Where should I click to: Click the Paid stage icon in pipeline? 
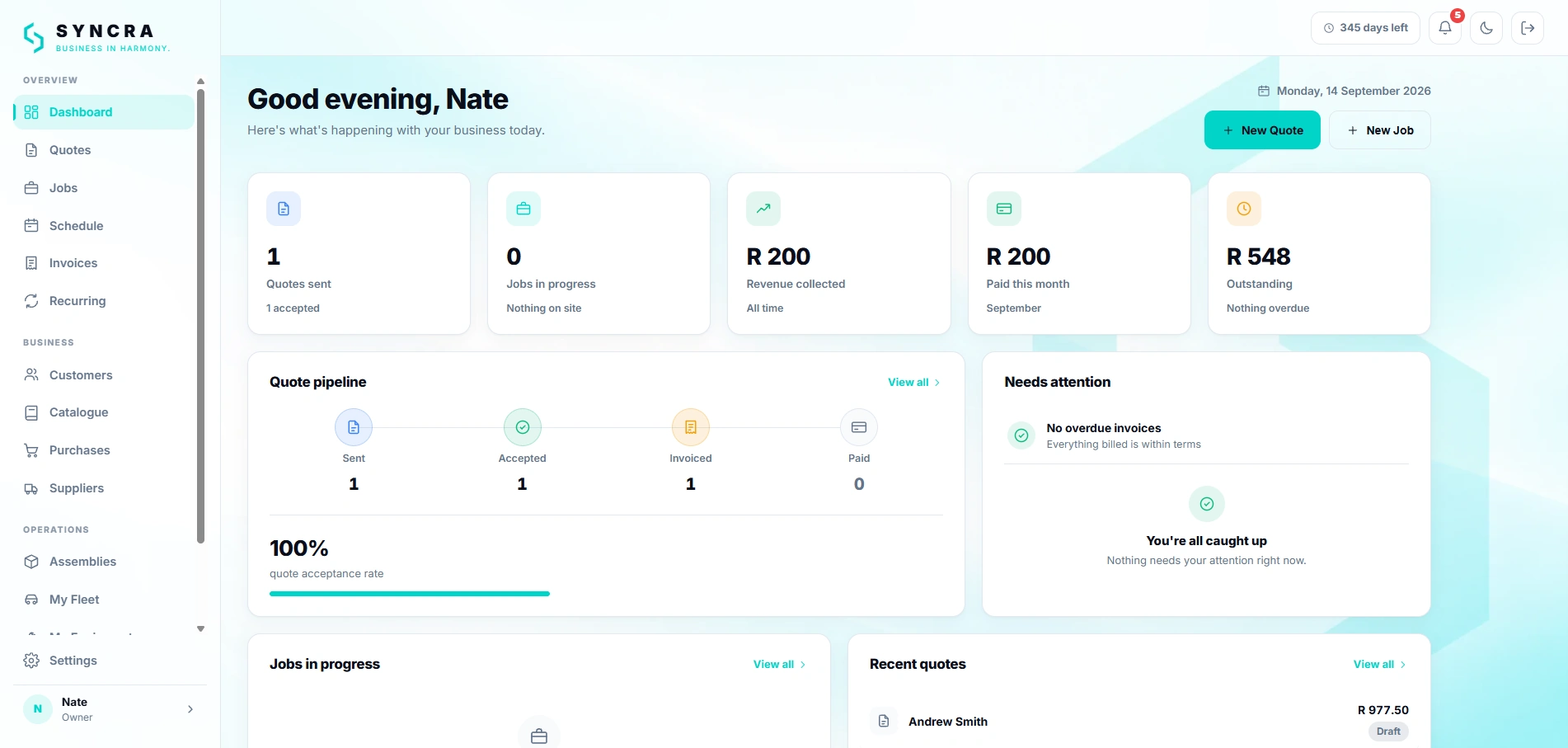coord(859,427)
